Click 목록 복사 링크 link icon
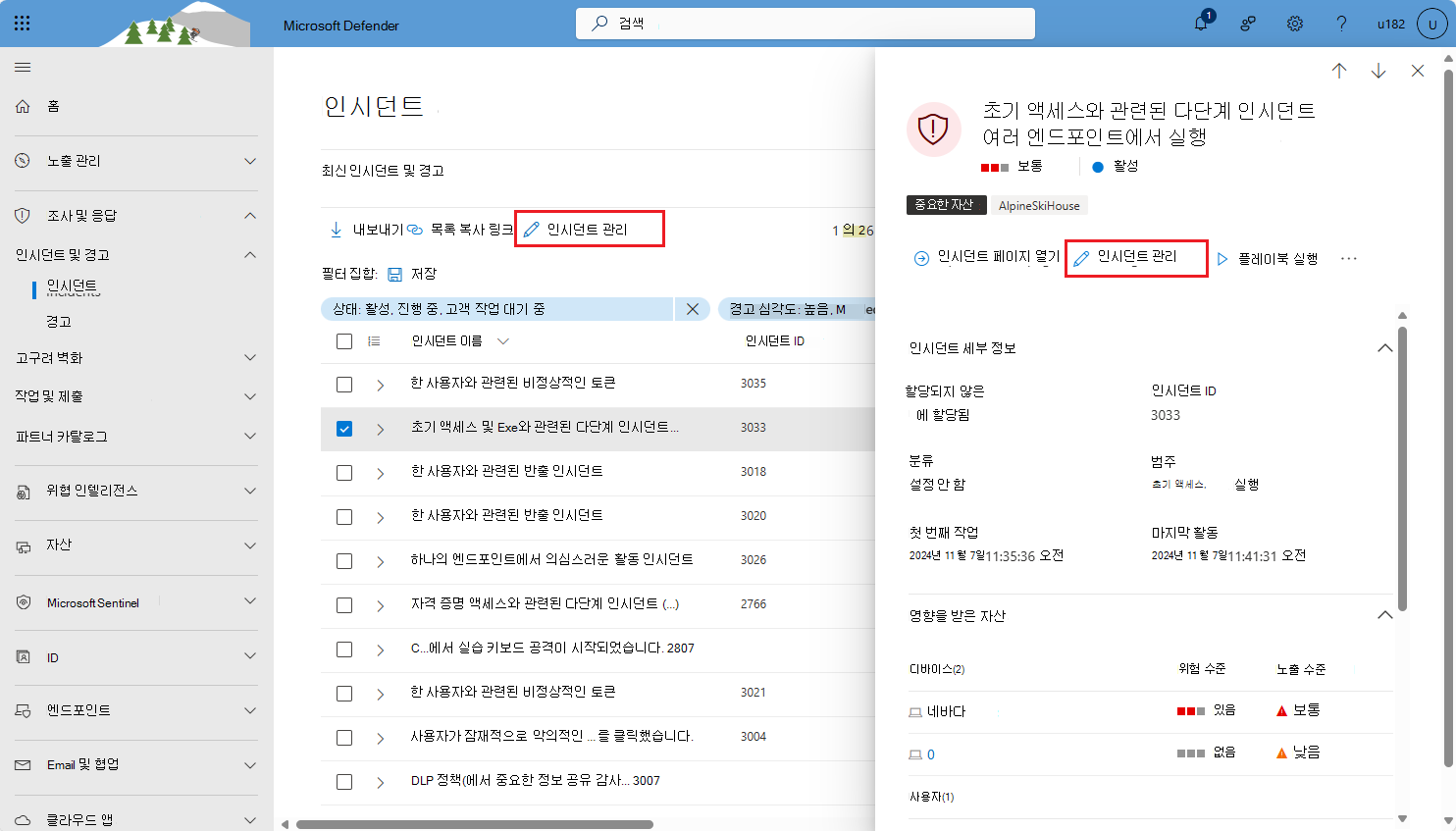 [415, 229]
